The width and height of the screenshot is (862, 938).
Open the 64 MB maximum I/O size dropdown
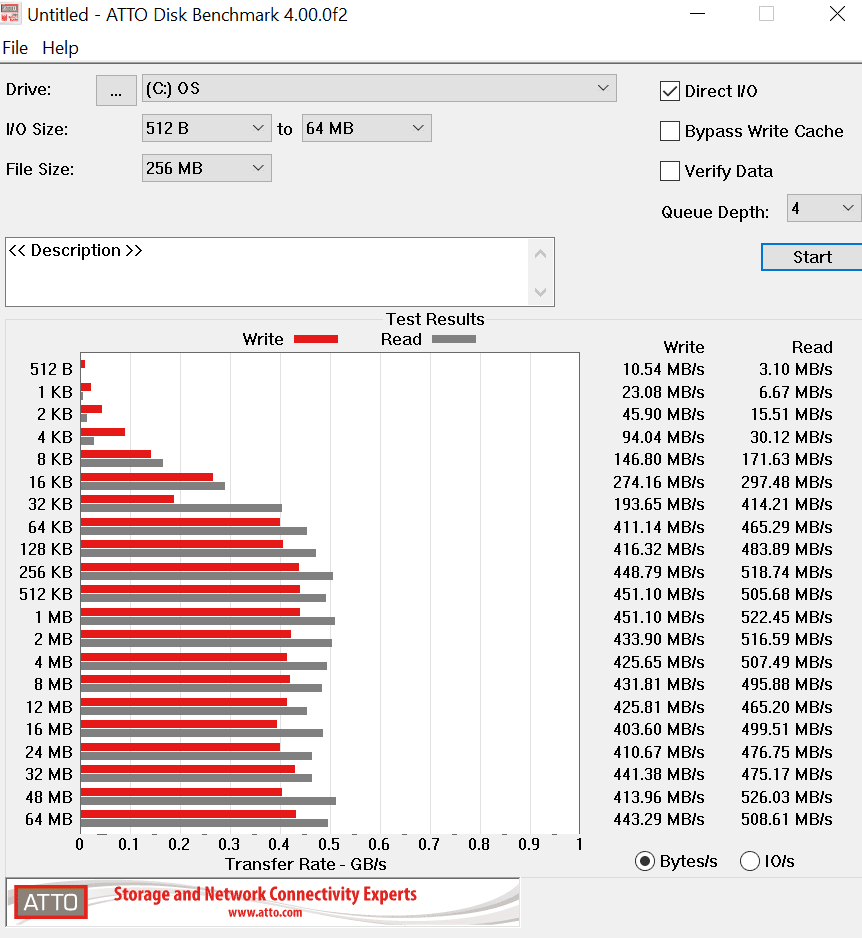[x=366, y=128]
